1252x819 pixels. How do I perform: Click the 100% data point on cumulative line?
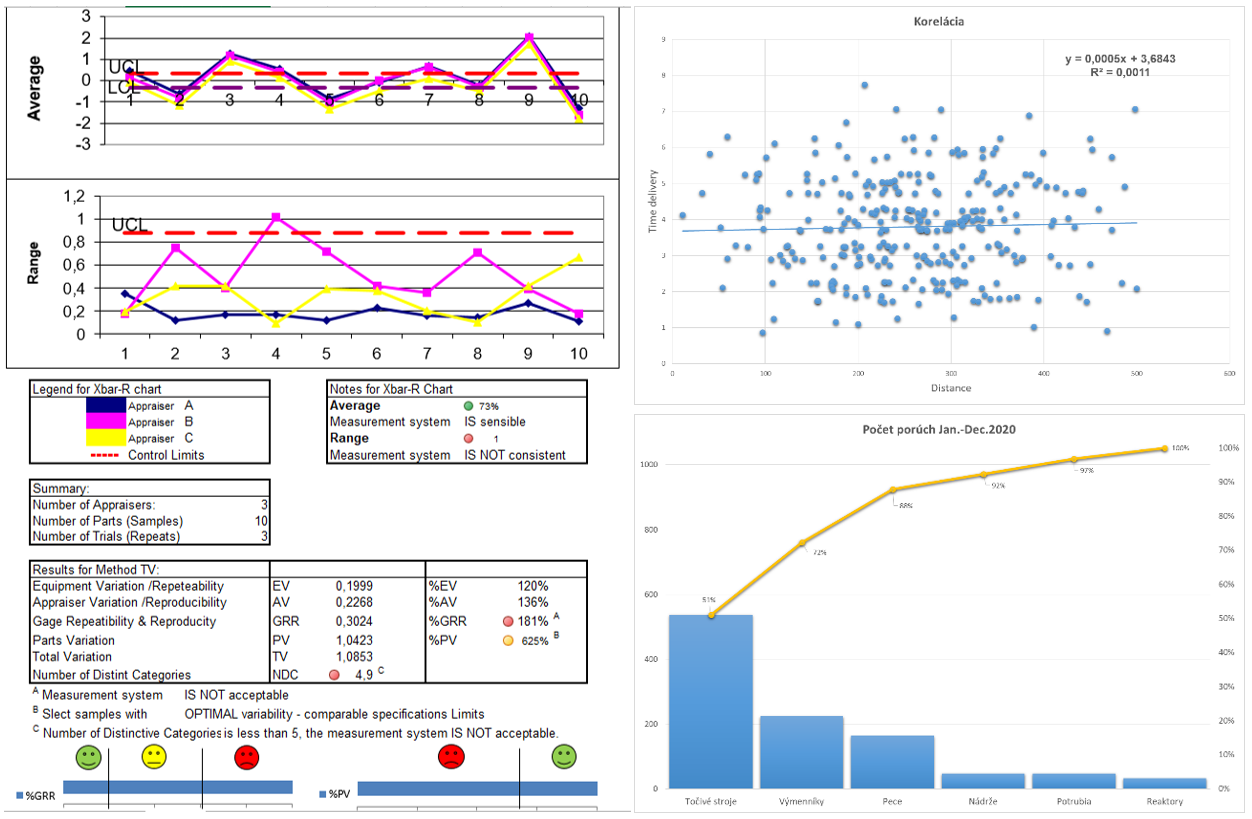[x=1164, y=449]
